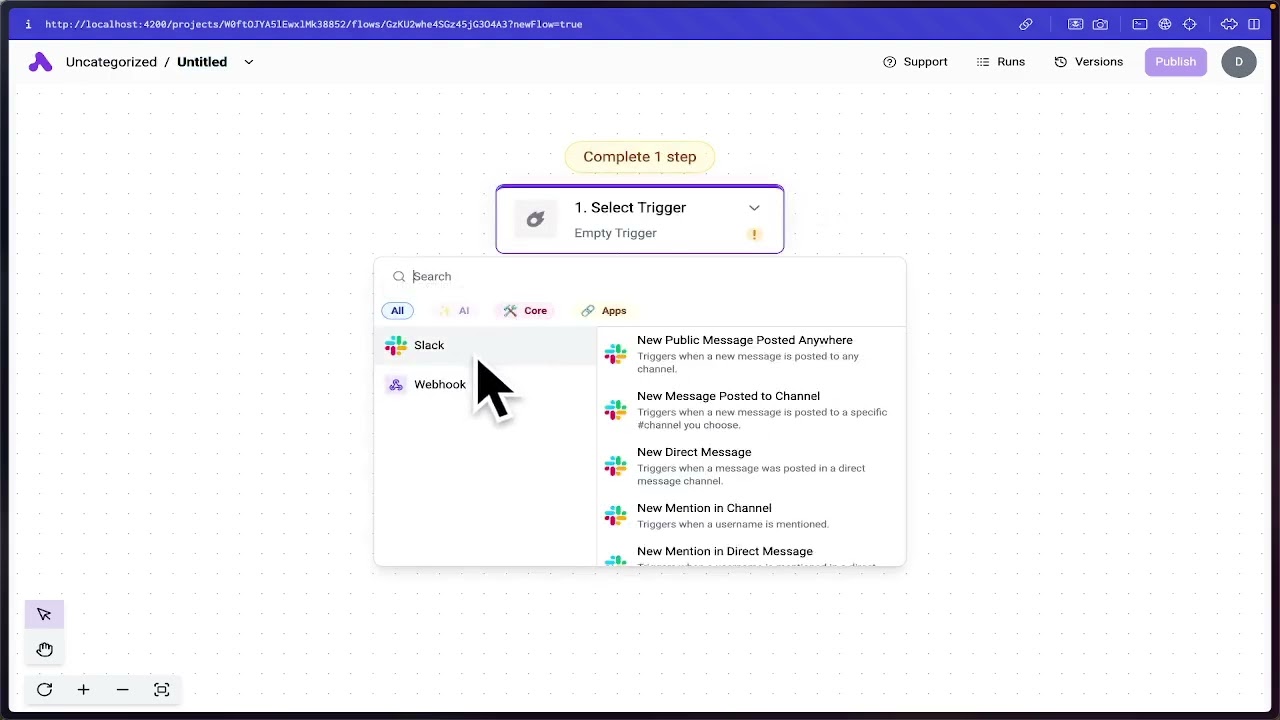The image size is (1280, 720).
Task: Click the info icon beside the URL
Action: pyautogui.click(x=28, y=24)
